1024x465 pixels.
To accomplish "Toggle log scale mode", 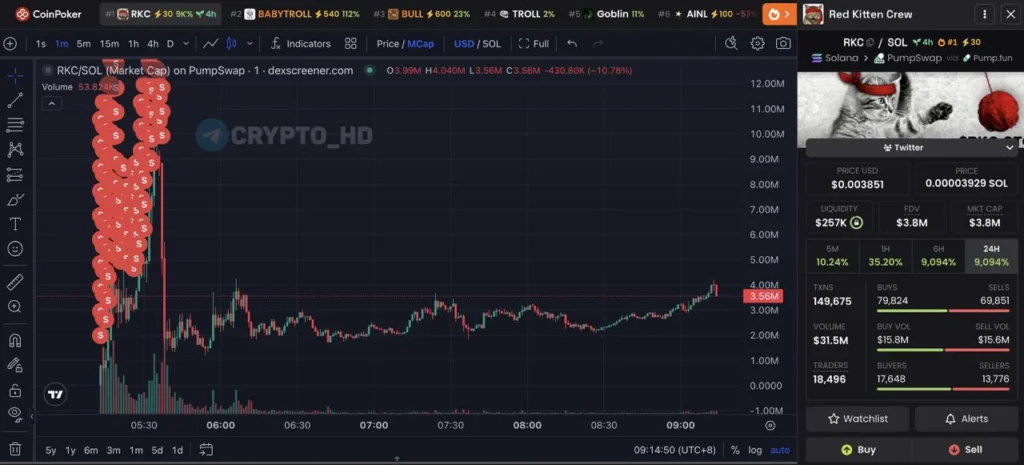I will tap(755, 450).
